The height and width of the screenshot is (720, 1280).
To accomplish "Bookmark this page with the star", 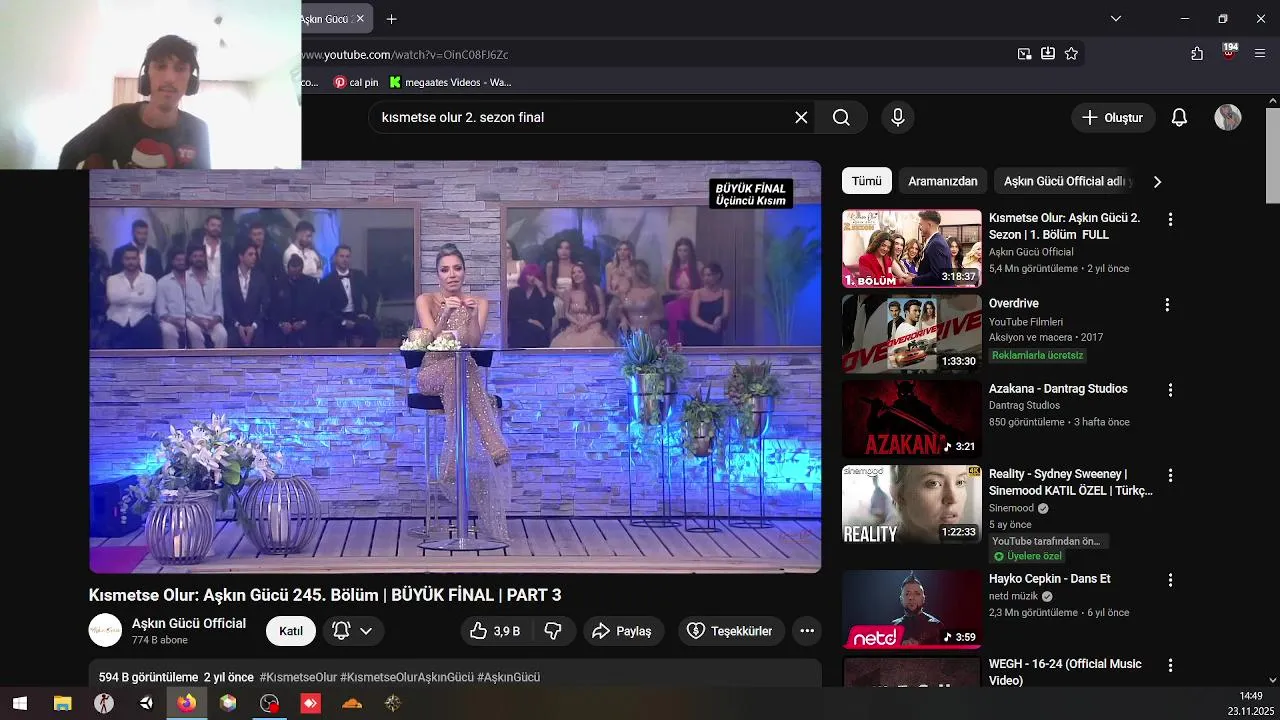I will [x=1071, y=54].
